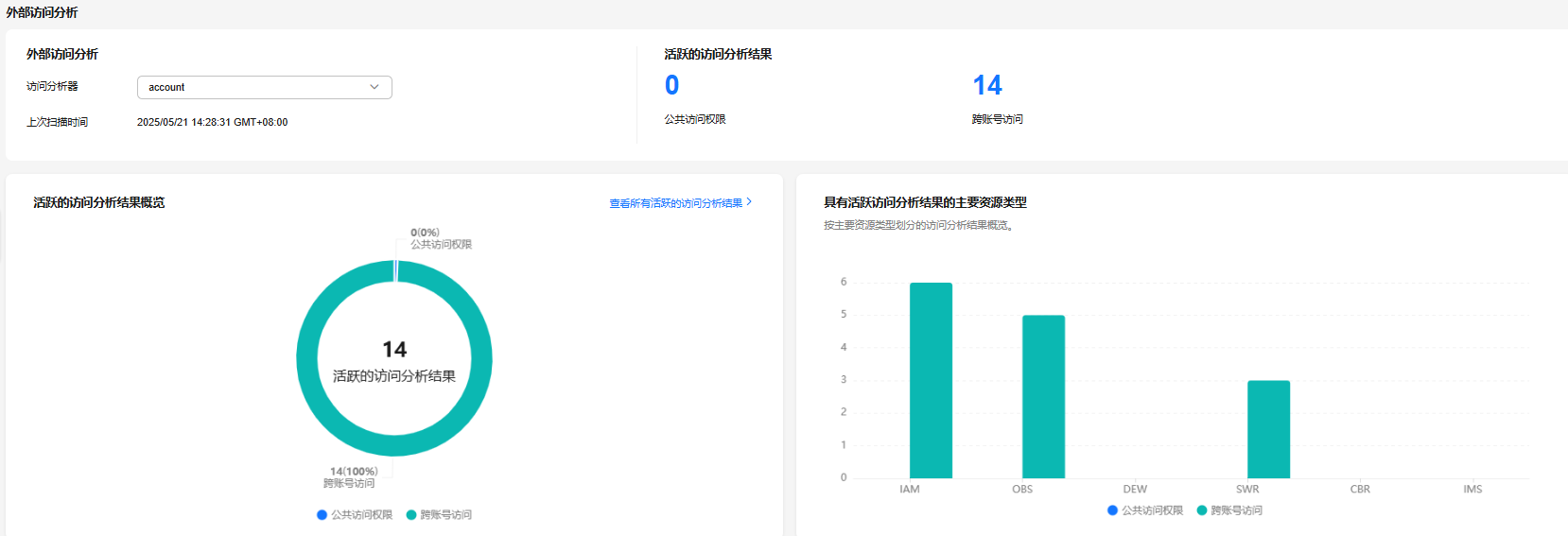The image size is (1568, 536).
Task: Click the DEW axis label
Action: (1135, 490)
